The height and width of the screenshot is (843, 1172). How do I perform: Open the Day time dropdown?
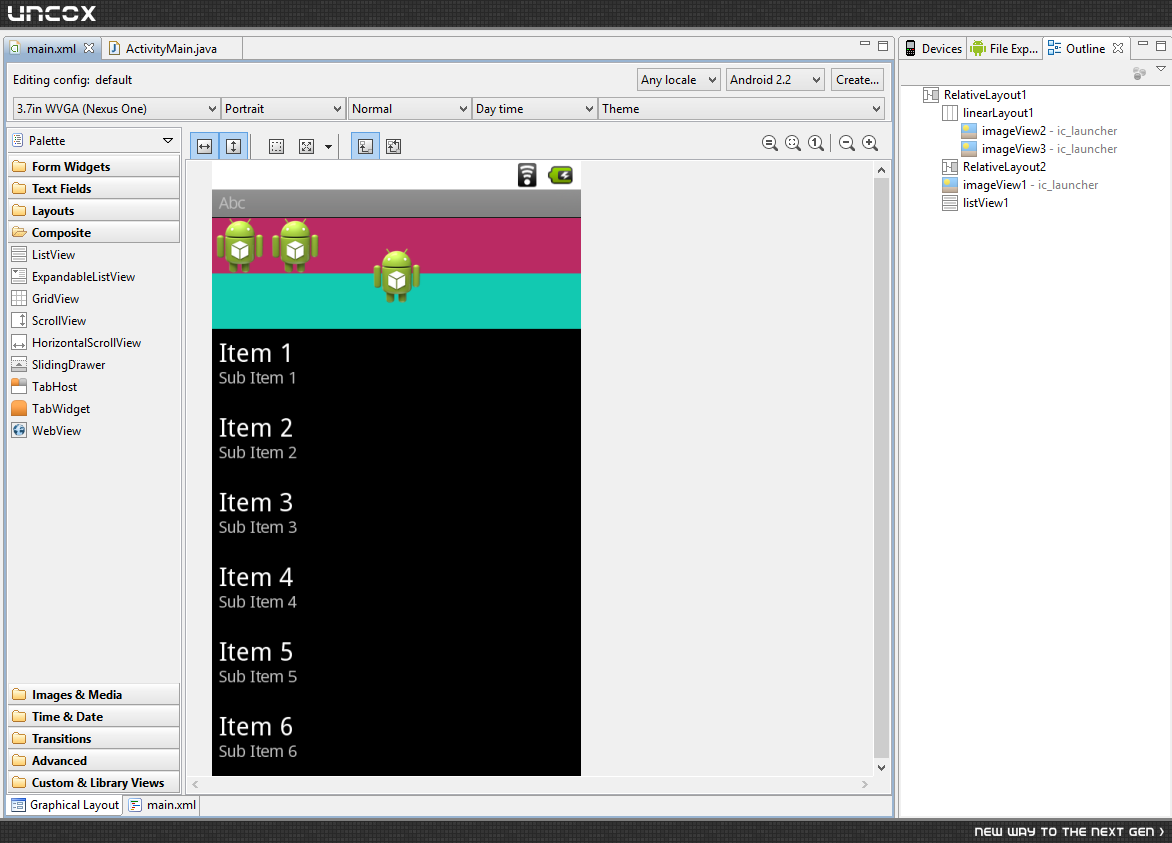(x=535, y=108)
